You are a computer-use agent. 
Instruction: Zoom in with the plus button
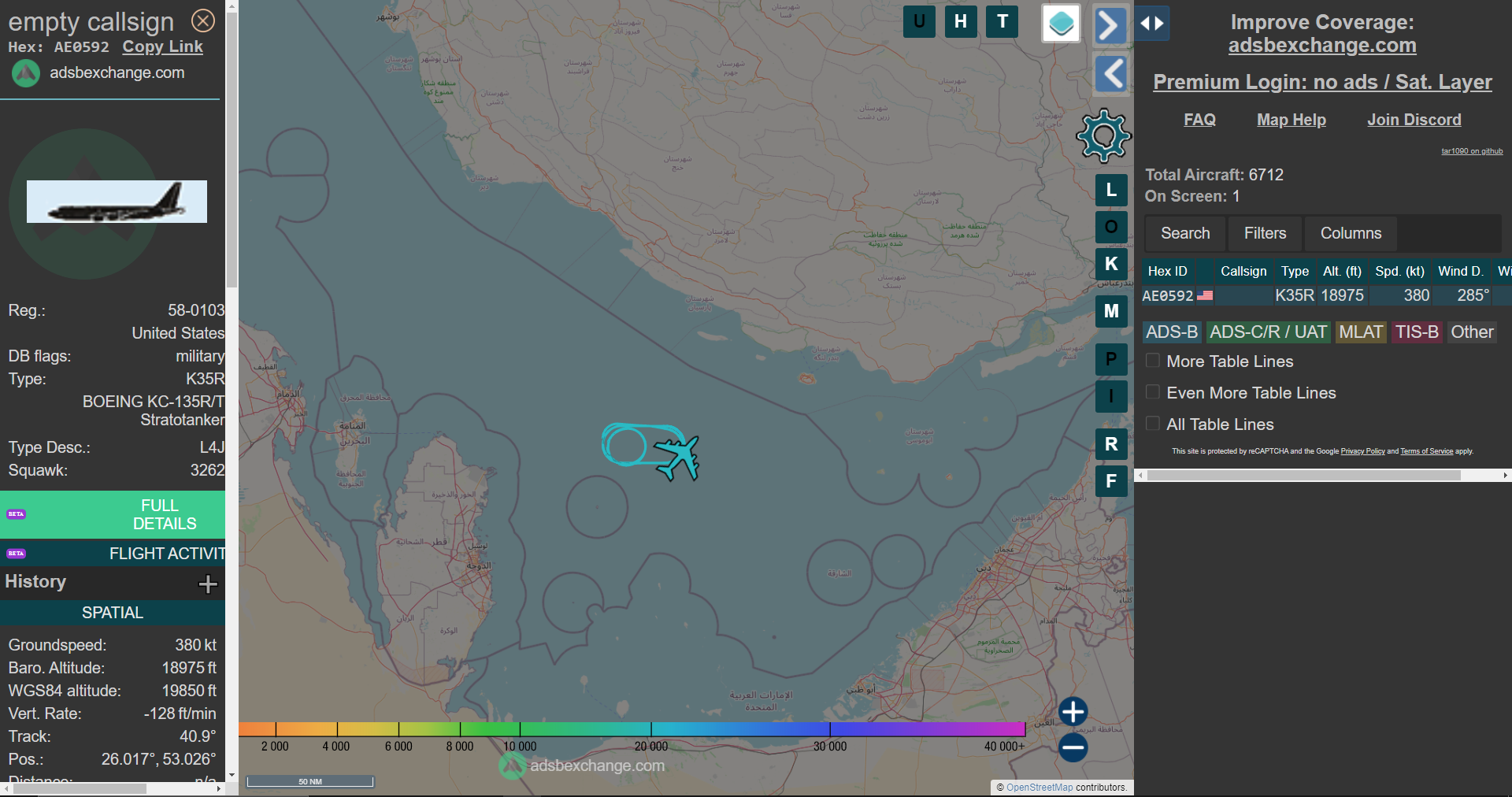click(1073, 711)
